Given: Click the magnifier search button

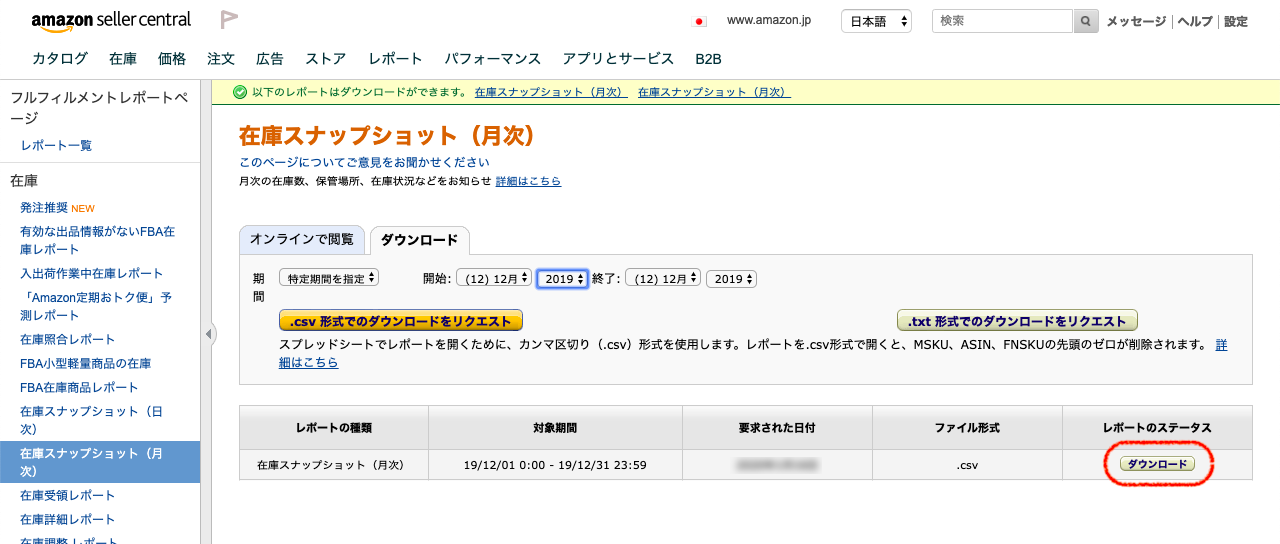Looking at the screenshot, I should coord(1086,21).
